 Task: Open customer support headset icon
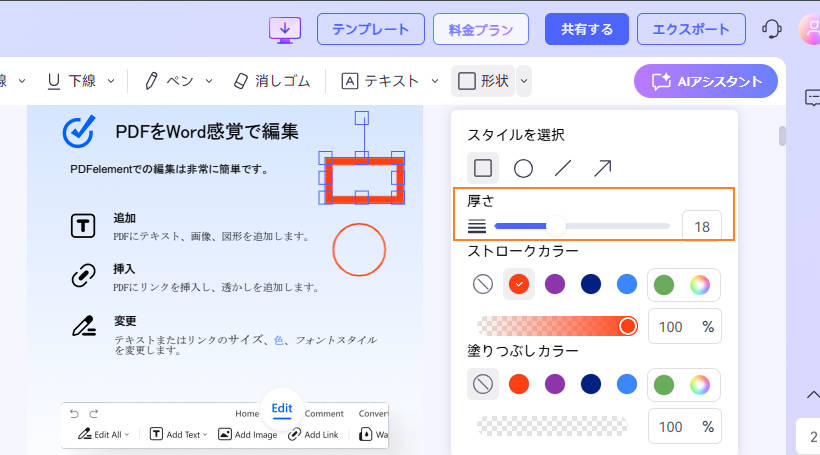[x=772, y=29]
